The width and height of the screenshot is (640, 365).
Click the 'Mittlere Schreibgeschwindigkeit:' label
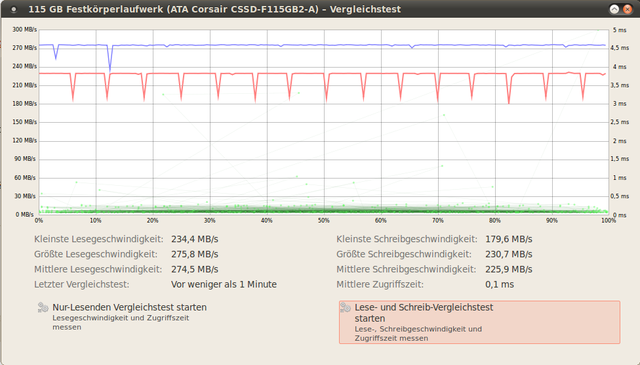pos(406,269)
